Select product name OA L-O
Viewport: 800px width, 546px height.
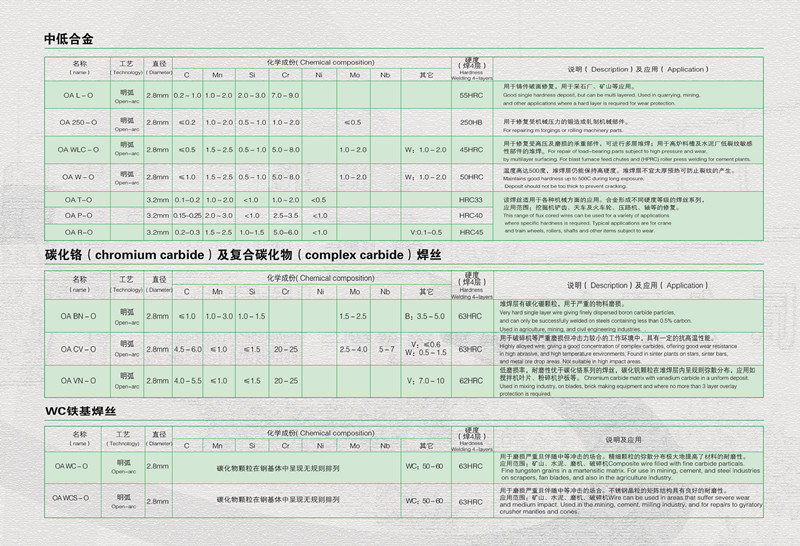[x=78, y=95]
